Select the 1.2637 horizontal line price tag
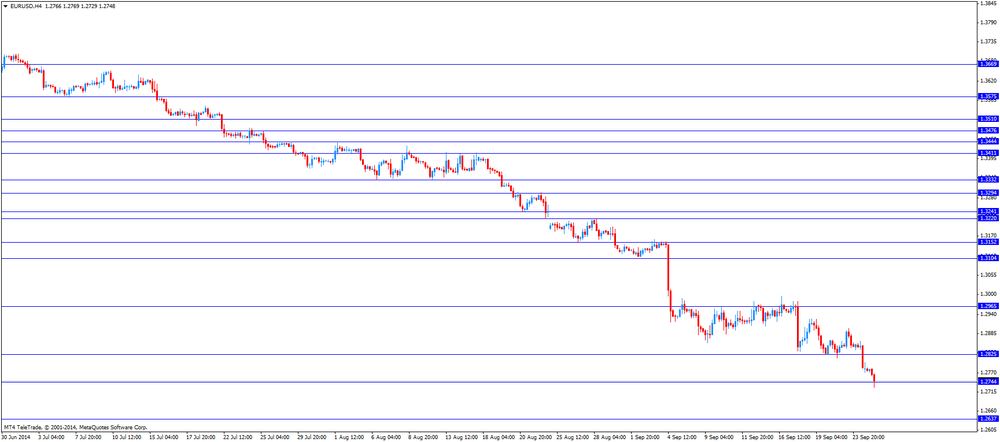Screen dimensions: 1000x442 click(988, 418)
